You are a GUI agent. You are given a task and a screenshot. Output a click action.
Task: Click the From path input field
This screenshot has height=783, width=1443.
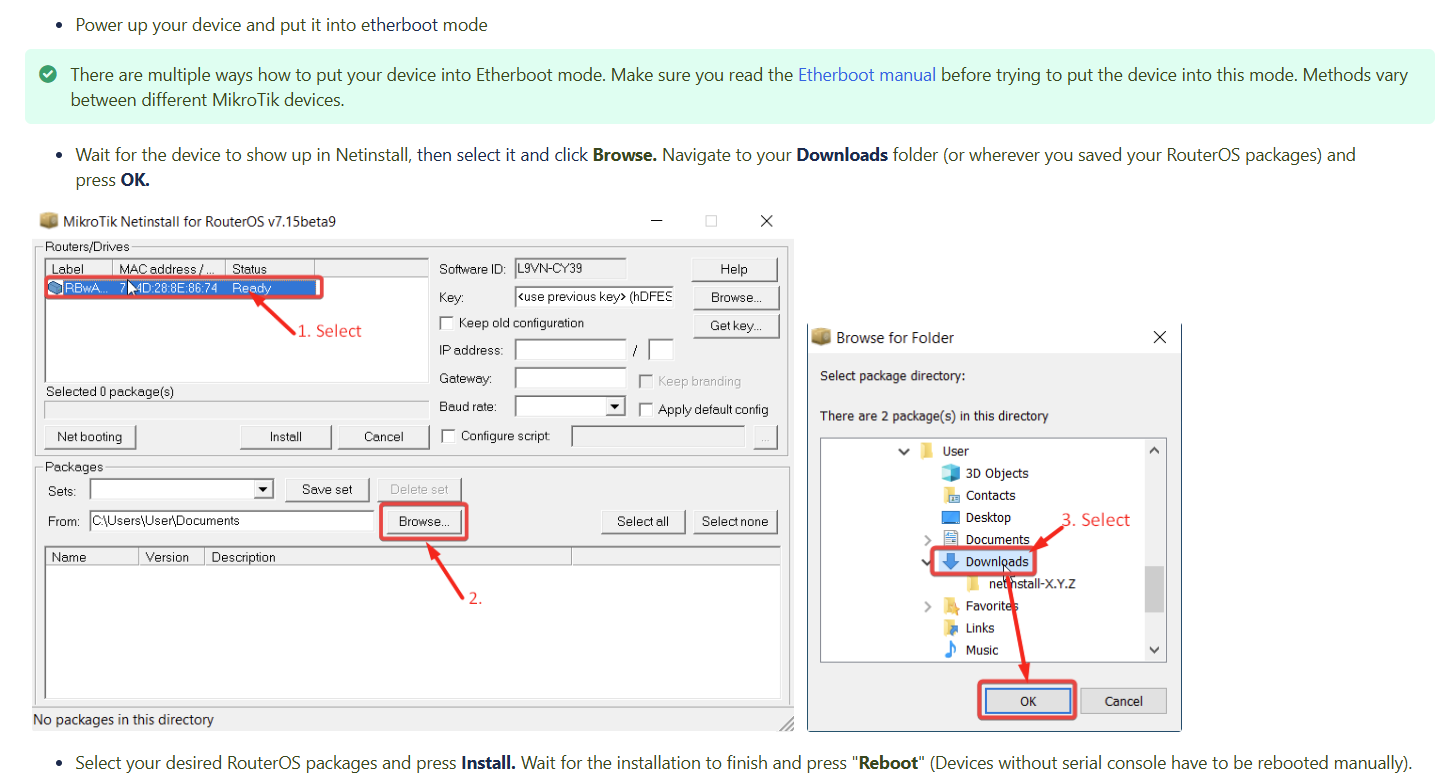(231, 521)
